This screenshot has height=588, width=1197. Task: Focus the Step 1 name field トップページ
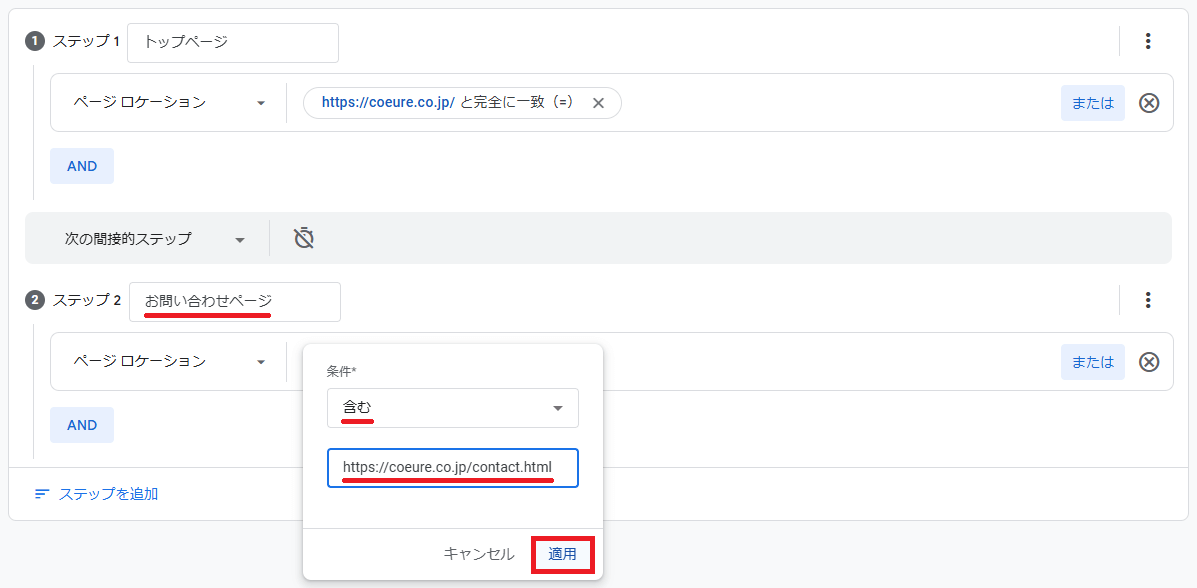point(233,42)
